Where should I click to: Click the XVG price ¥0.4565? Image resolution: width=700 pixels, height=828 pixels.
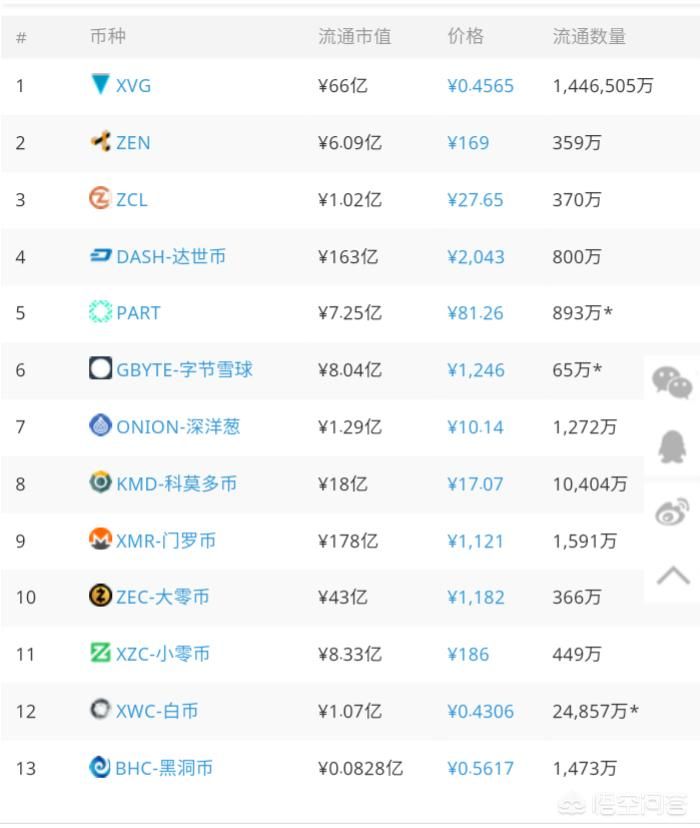tap(480, 86)
